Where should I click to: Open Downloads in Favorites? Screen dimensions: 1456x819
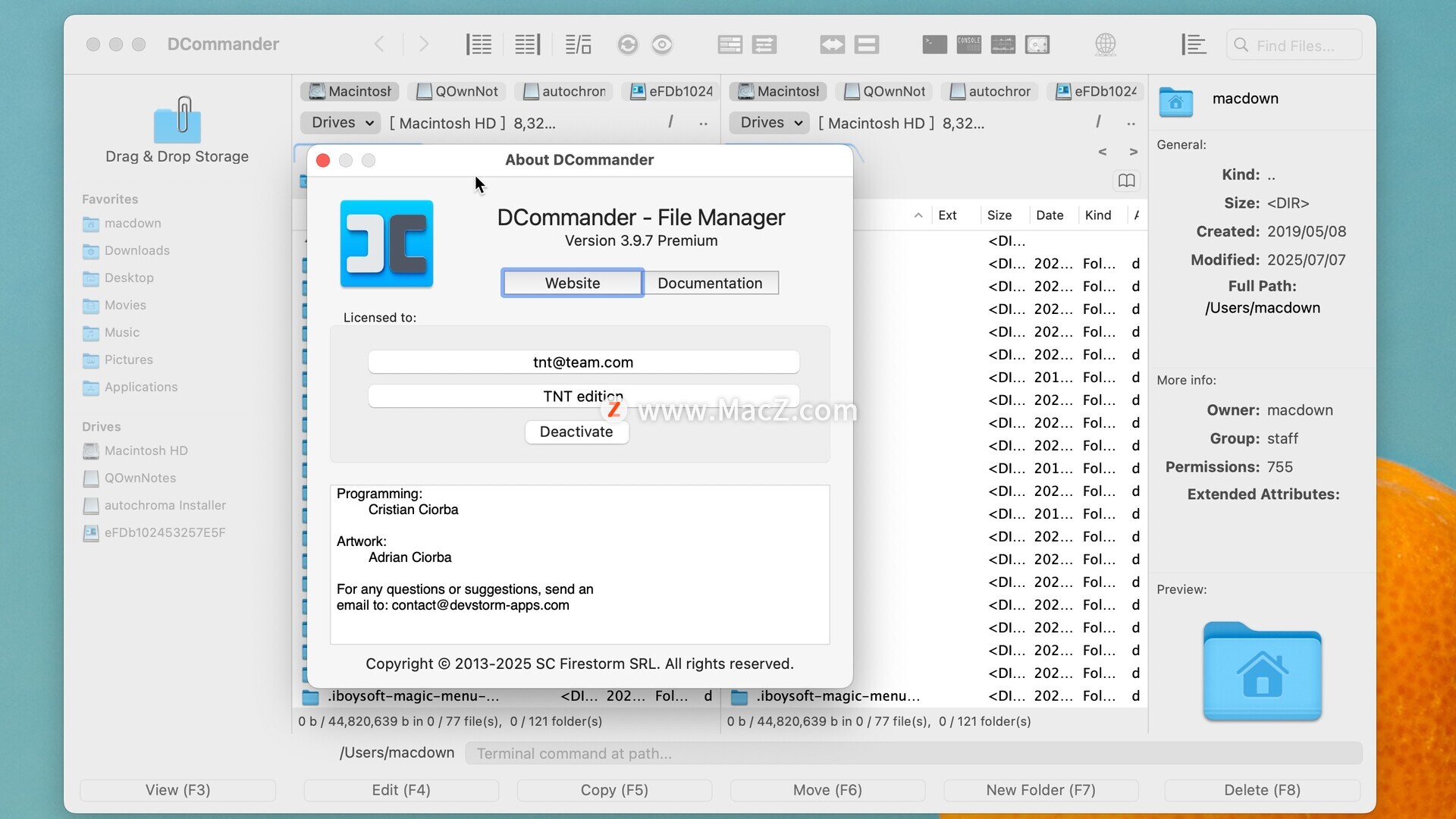coord(136,250)
